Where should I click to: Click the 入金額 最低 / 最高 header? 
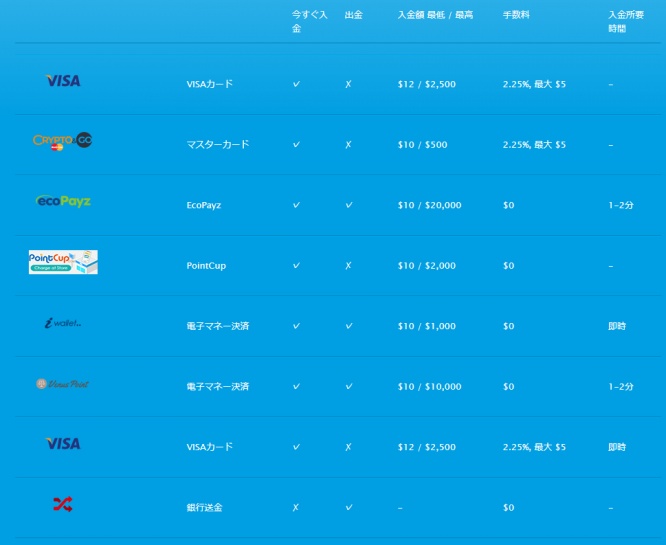point(435,15)
